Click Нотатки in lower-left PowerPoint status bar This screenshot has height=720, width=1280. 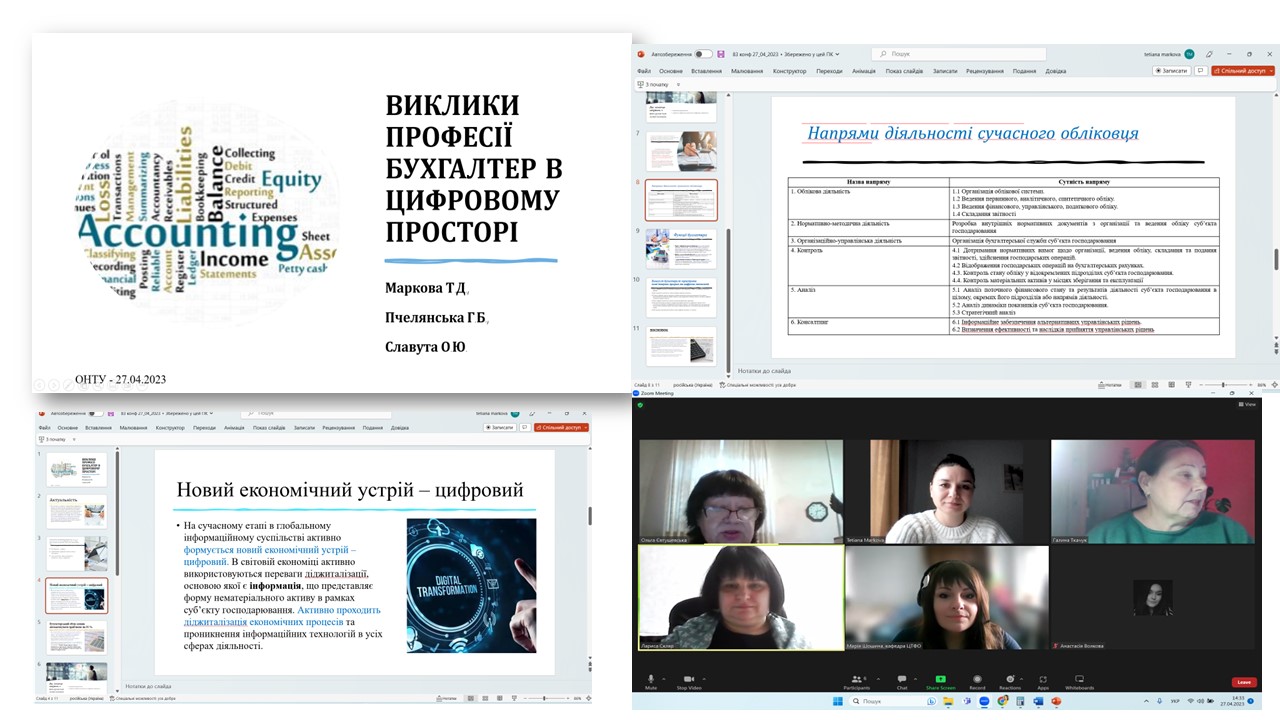(447, 698)
